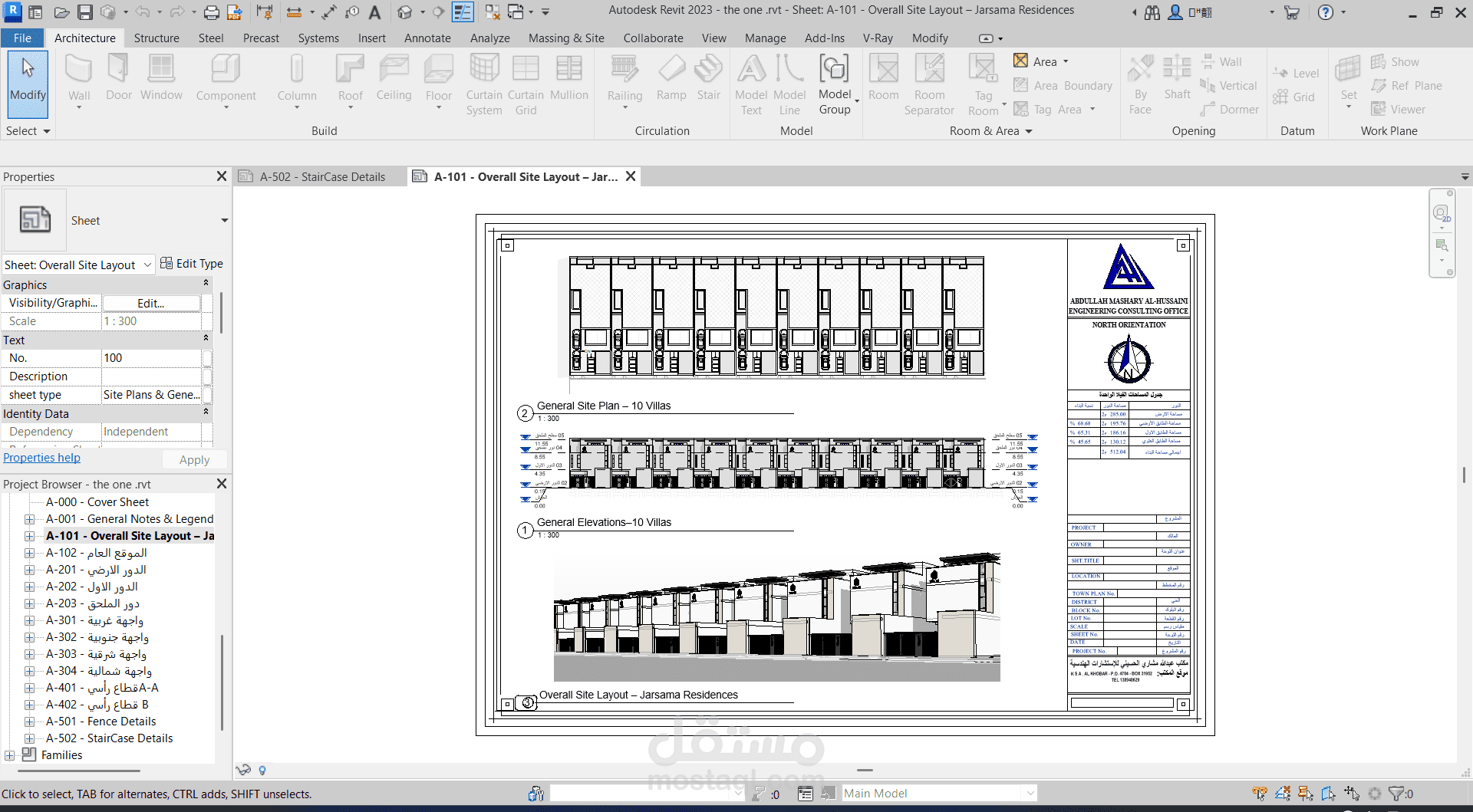Toggle the checkbox beside Description property
This screenshot has width=1473, height=812.
207,376
